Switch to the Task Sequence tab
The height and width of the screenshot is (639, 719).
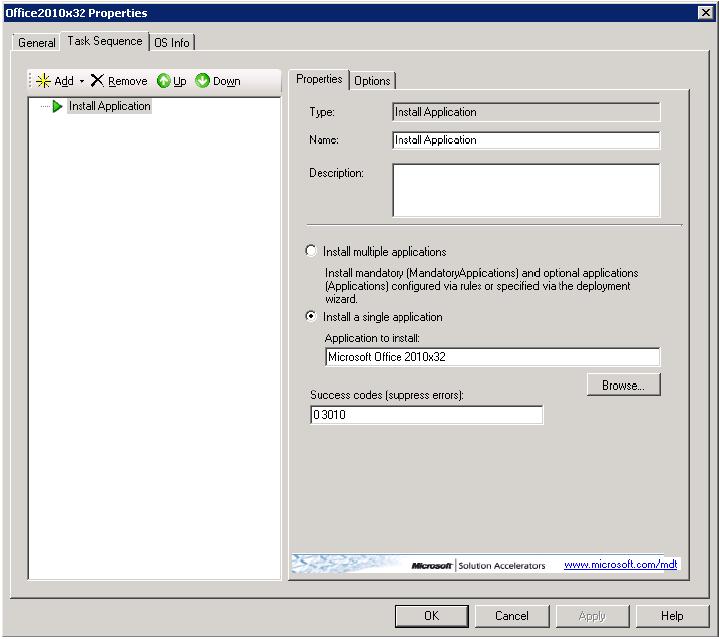(105, 41)
